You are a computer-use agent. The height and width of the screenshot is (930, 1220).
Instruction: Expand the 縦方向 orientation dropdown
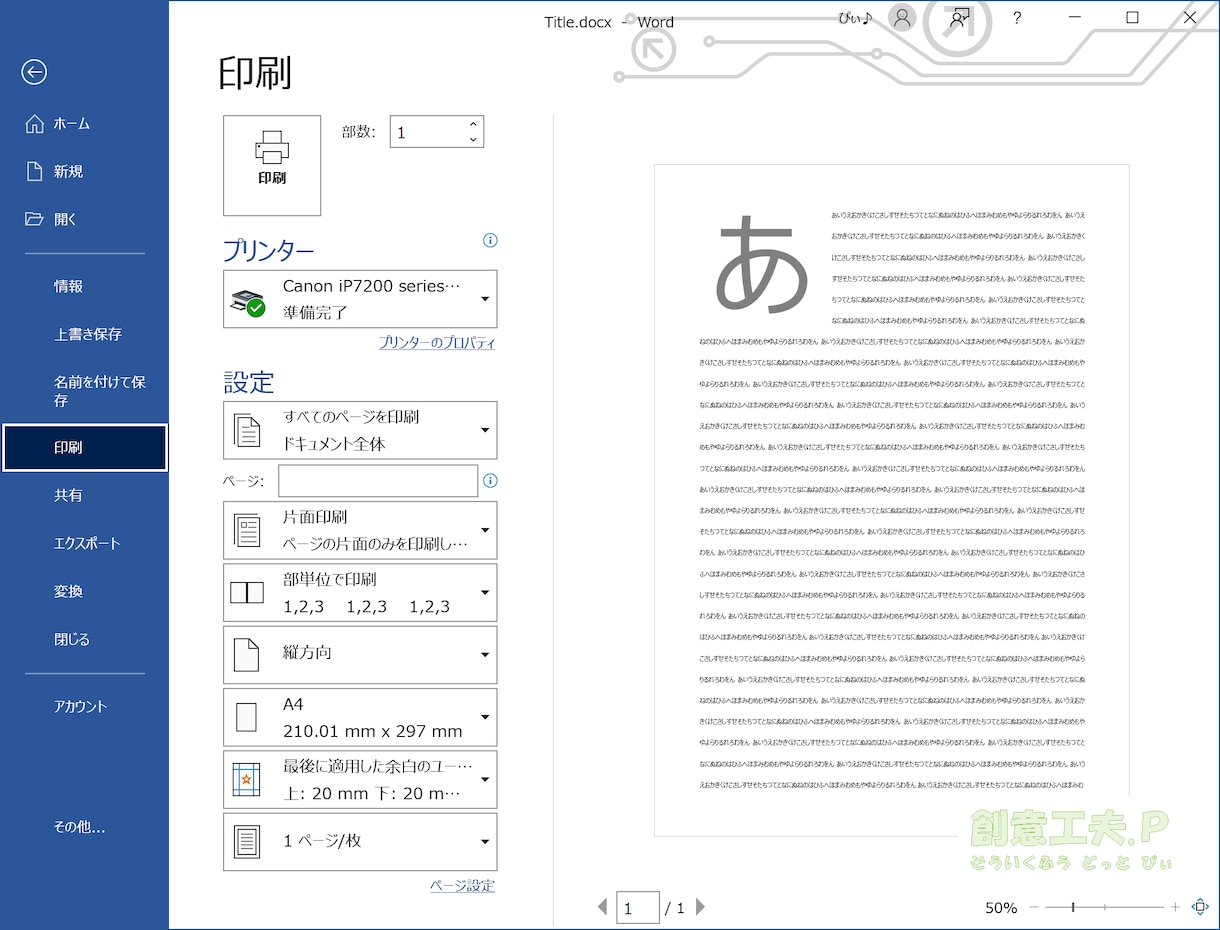(x=360, y=654)
